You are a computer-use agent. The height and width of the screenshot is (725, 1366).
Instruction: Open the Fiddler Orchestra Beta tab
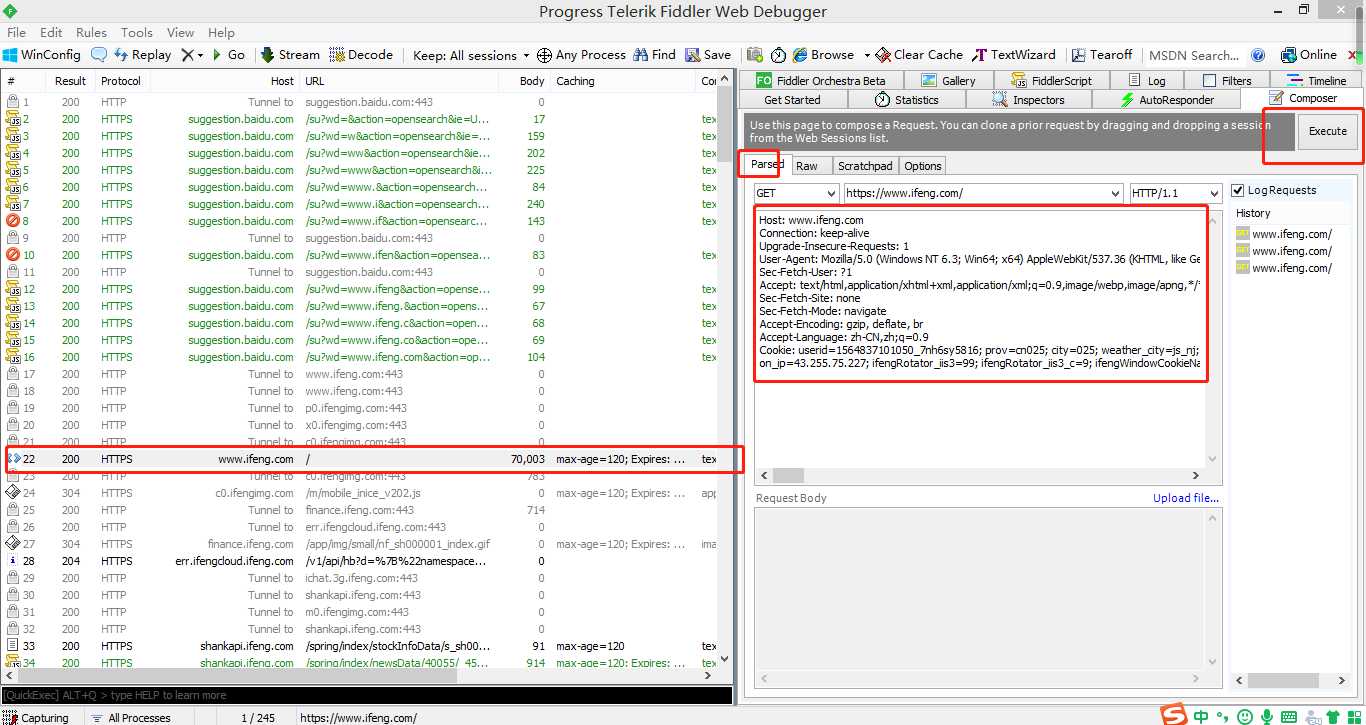(x=821, y=81)
